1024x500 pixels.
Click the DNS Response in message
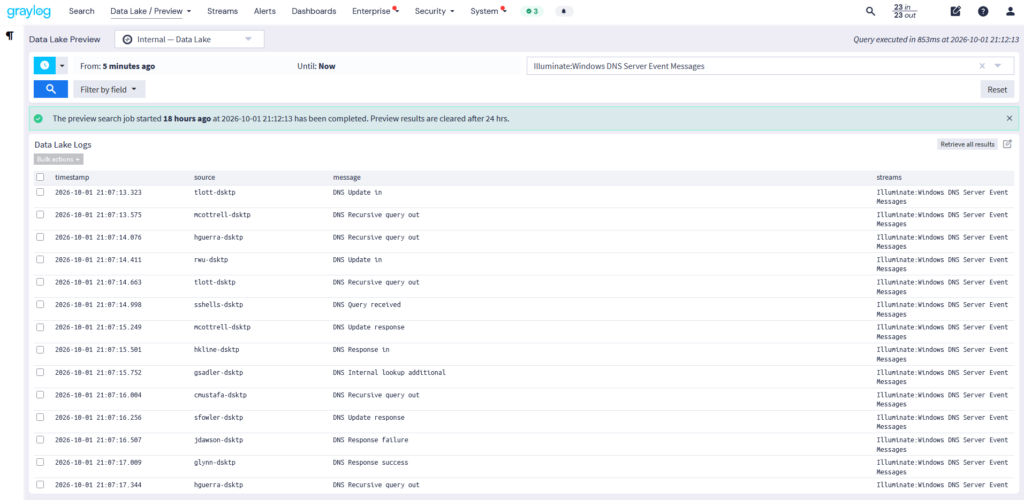(361, 349)
